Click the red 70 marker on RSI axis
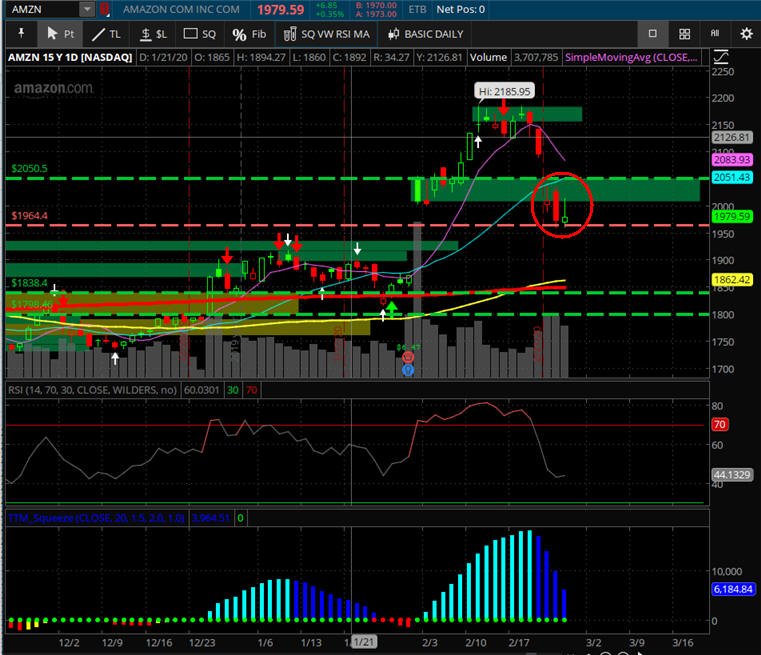Image resolution: width=761 pixels, height=655 pixels. click(719, 425)
